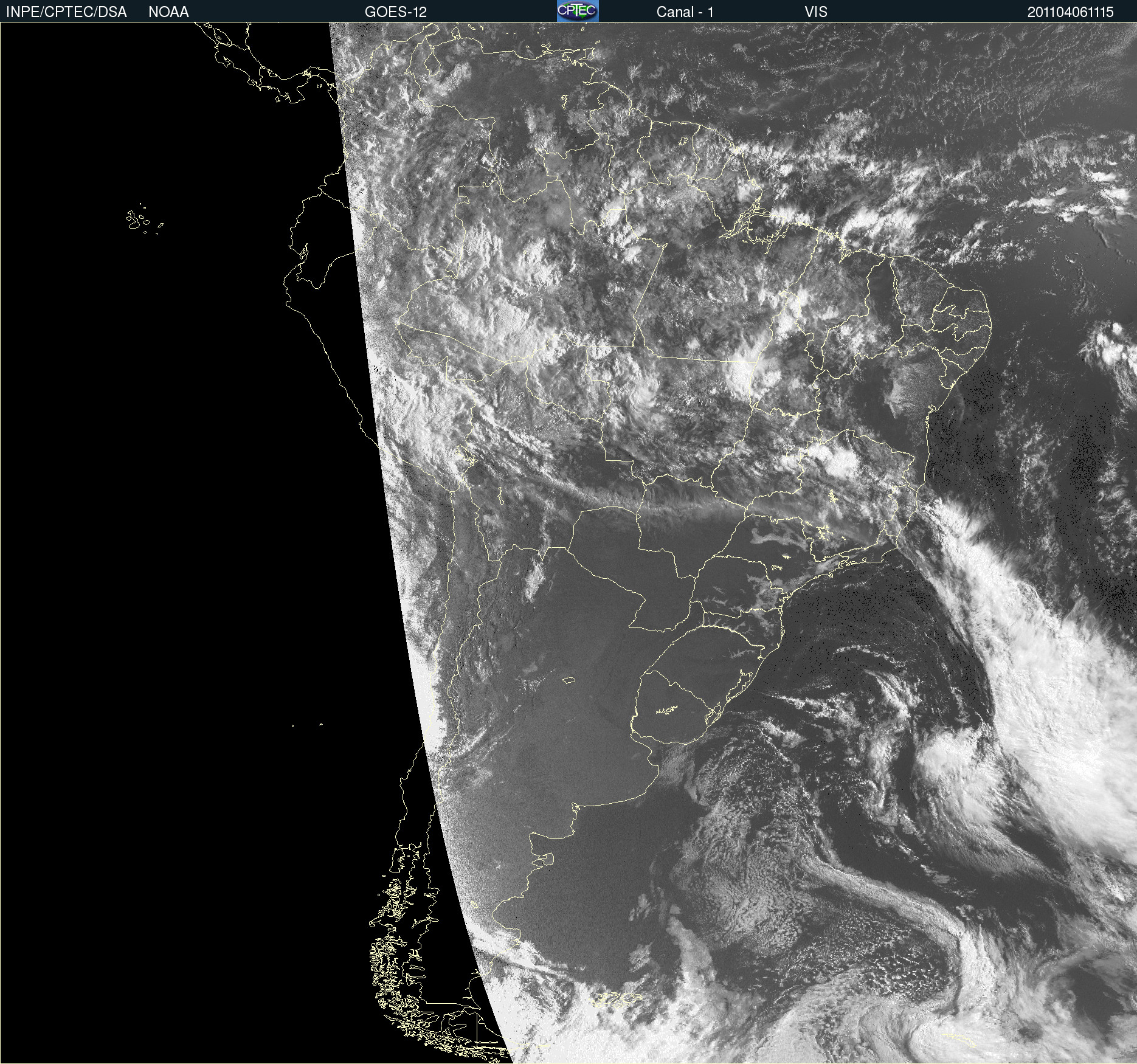This screenshot has width=1137, height=1064.
Task: Click the GOES-12 satellite label
Action: coord(396,12)
